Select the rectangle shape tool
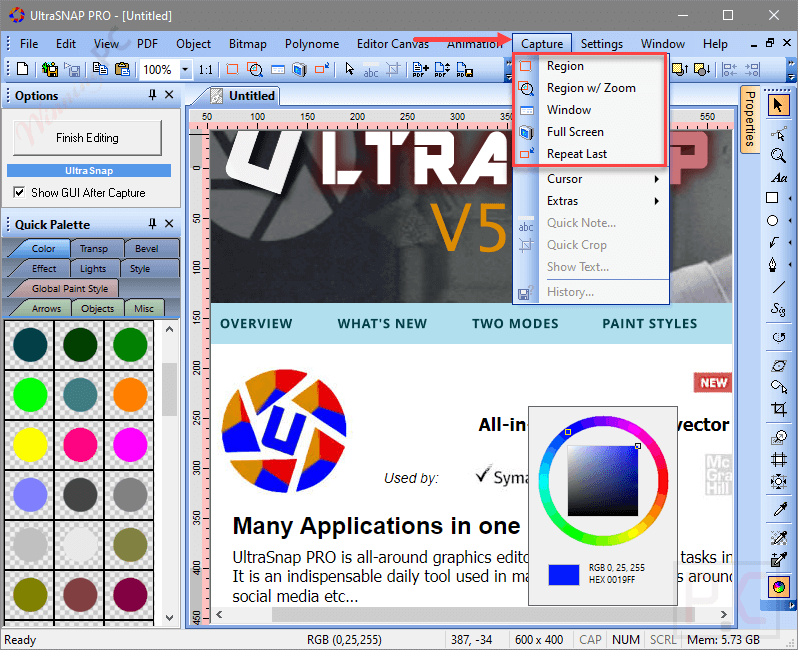The width and height of the screenshot is (798, 650). pyautogui.click(x=773, y=198)
